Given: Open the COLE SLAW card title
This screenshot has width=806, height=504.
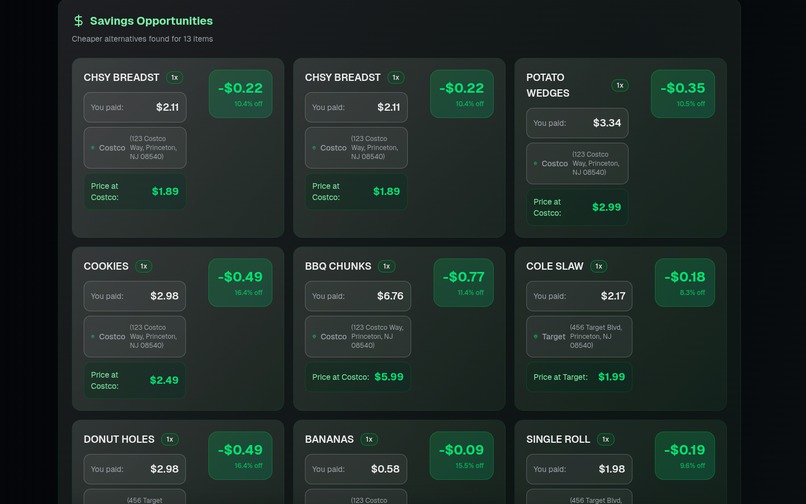Looking at the screenshot, I should [555, 266].
